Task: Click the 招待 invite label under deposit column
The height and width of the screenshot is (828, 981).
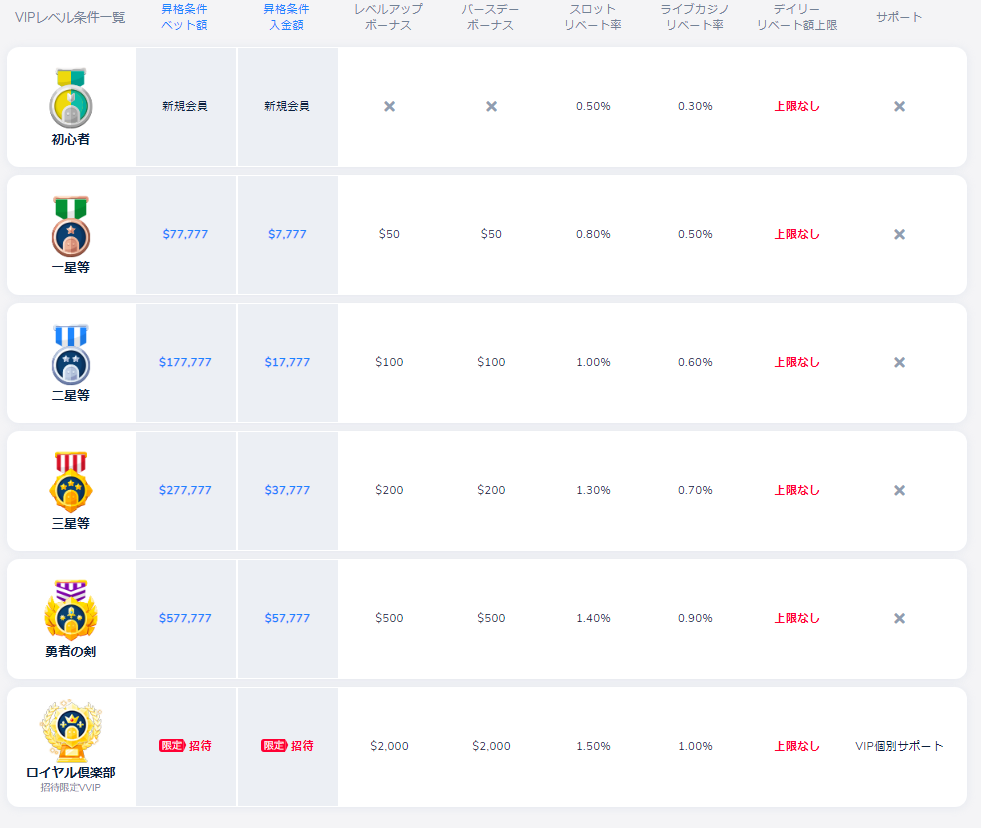Action: pos(302,745)
